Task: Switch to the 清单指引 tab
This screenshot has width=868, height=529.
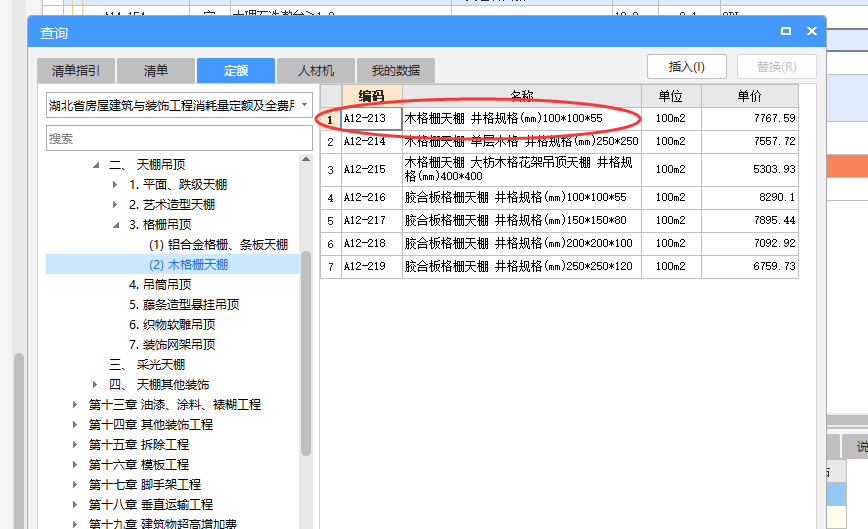Action: click(76, 70)
